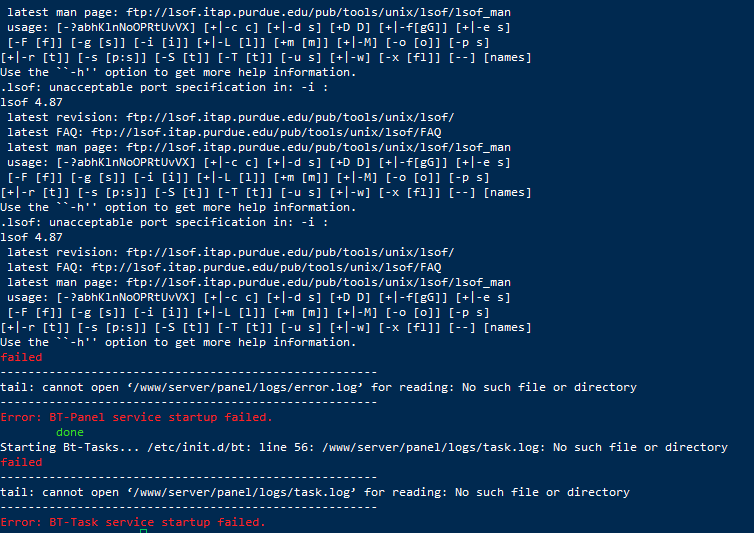
Task: Click the red 'Error: BT-Task service startup failed.' line
Action: (133, 522)
